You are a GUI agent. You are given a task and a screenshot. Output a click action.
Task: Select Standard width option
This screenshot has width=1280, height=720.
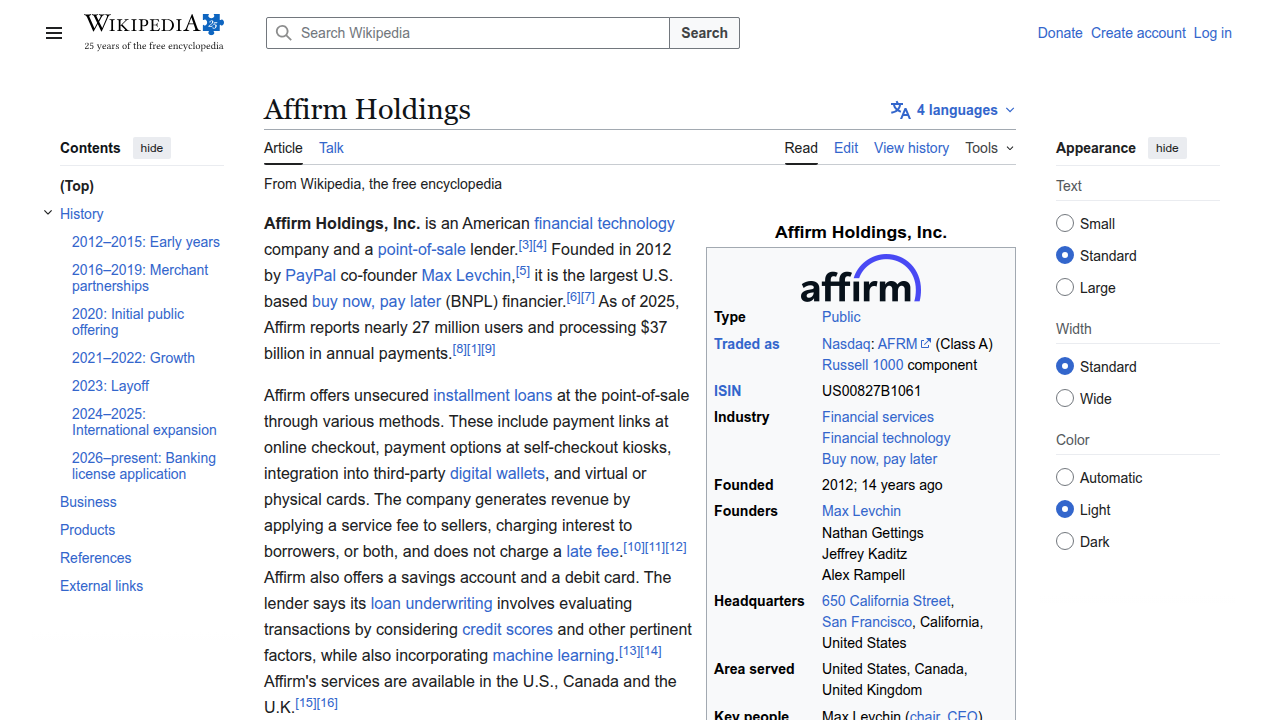point(1065,366)
